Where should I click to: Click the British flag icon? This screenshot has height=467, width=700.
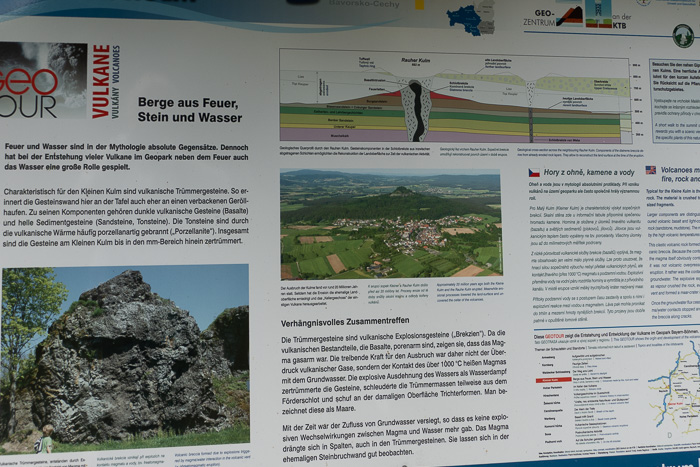tap(651, 170)
